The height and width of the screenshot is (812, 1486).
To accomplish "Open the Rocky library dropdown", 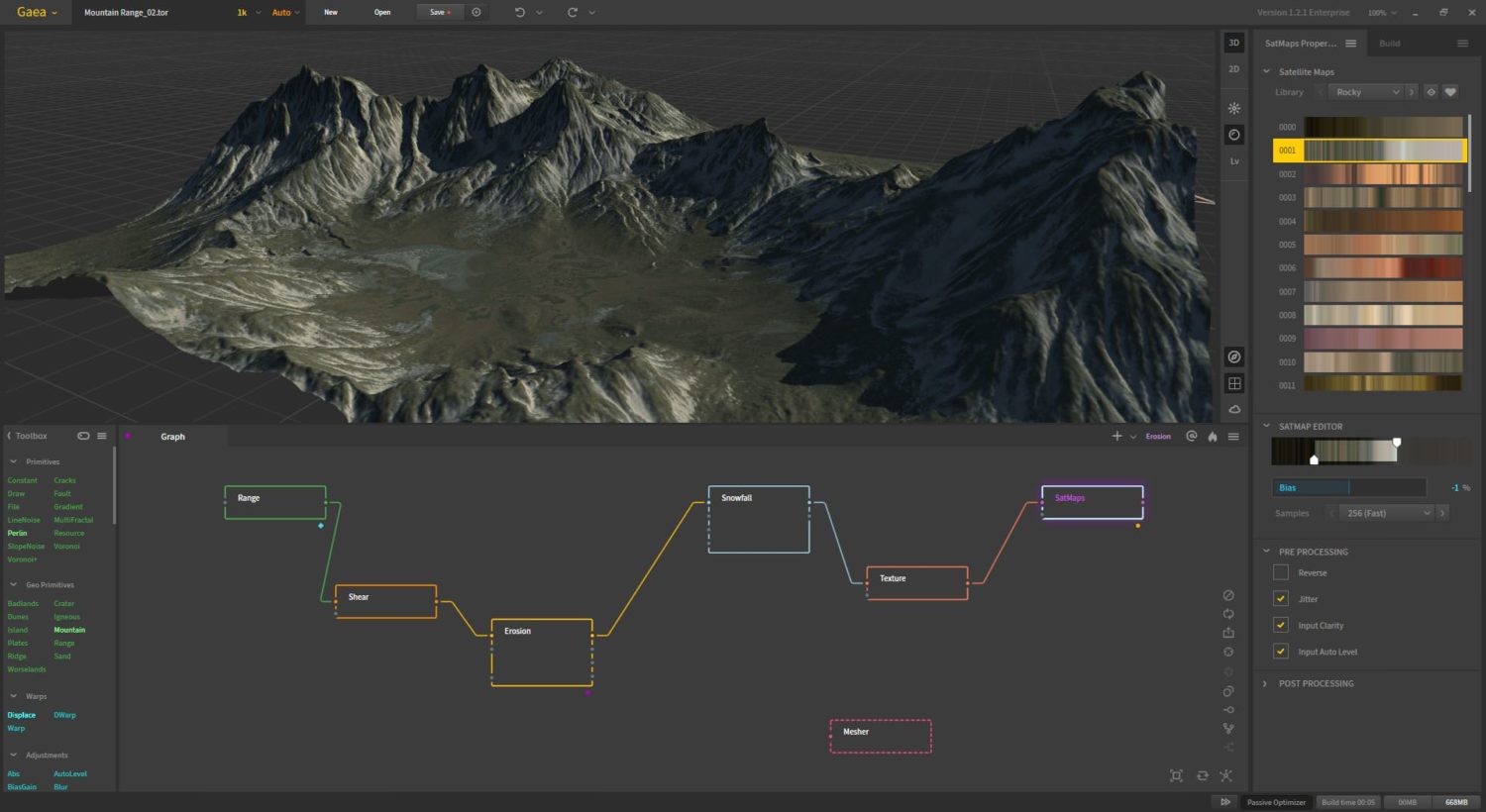I will pyautogui.click(x=1366, y=92).
